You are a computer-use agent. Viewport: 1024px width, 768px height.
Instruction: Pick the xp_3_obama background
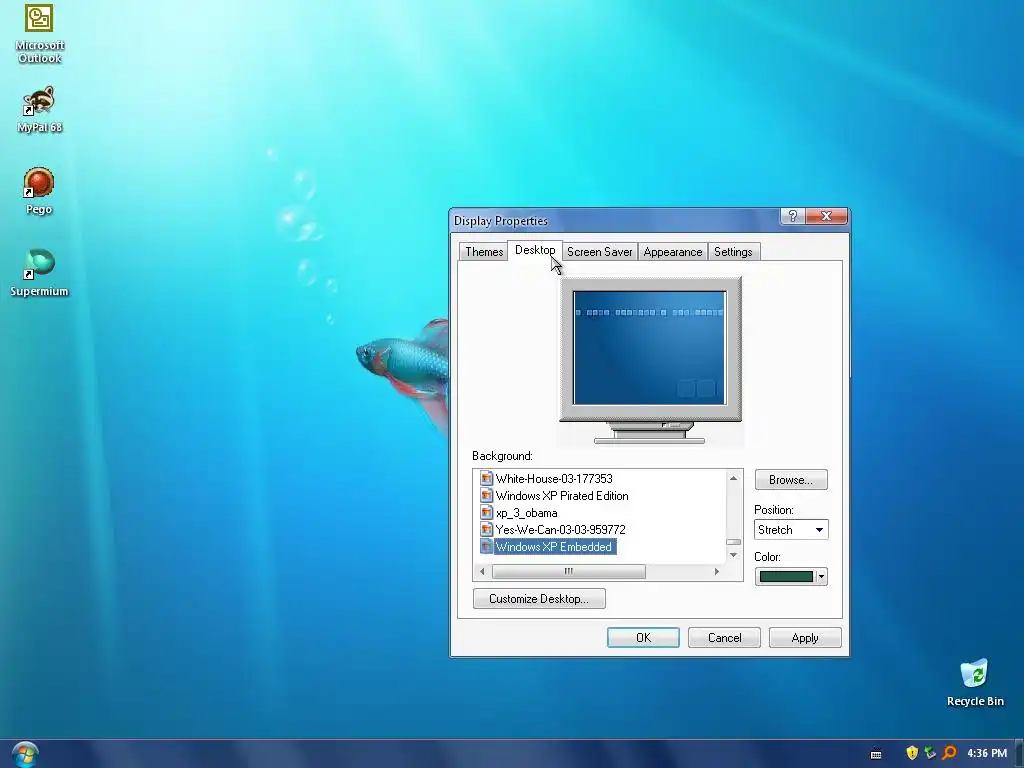tap(526, 513)
